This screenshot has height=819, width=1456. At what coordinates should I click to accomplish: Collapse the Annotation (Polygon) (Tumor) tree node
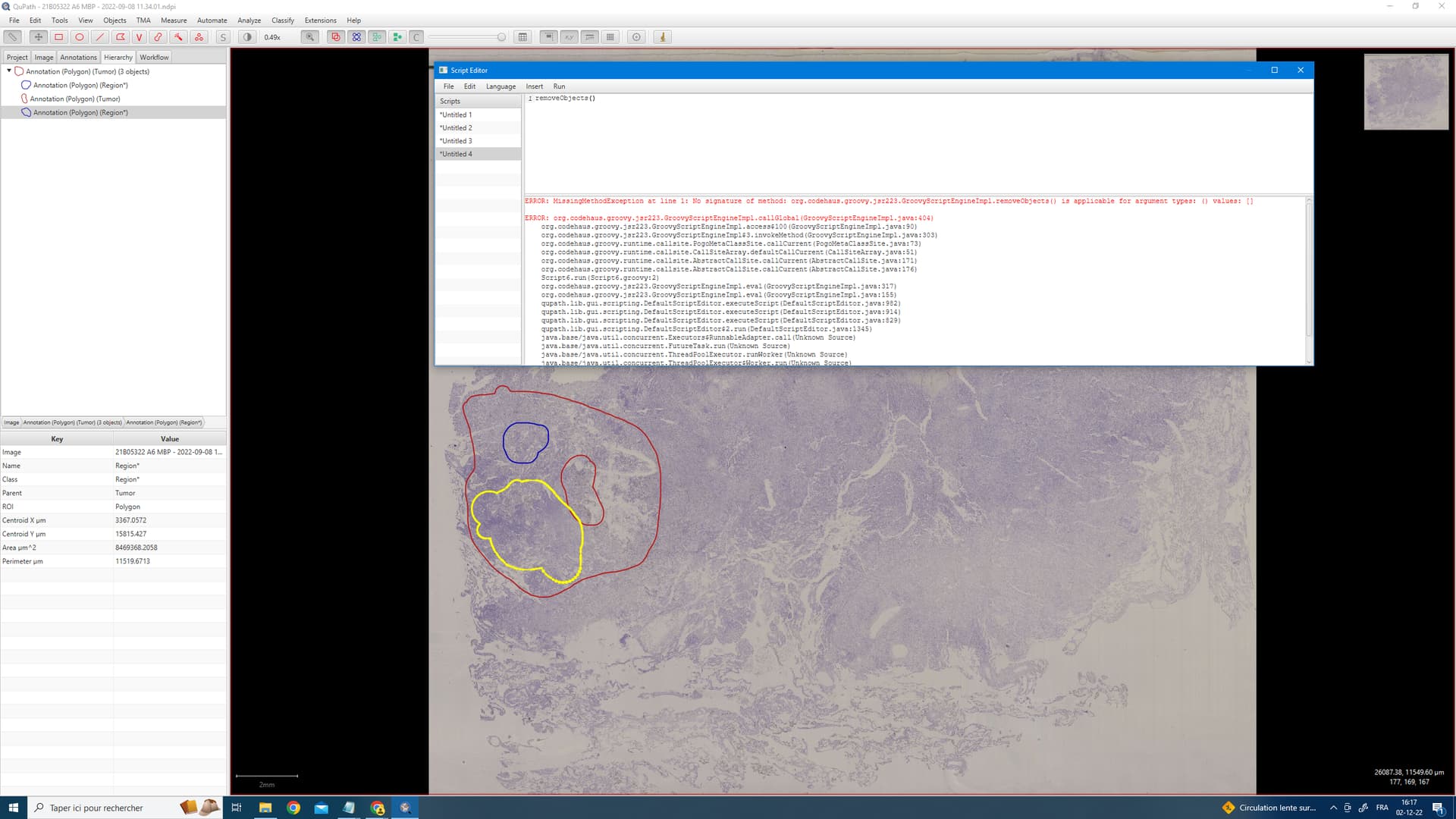point(8,71)
